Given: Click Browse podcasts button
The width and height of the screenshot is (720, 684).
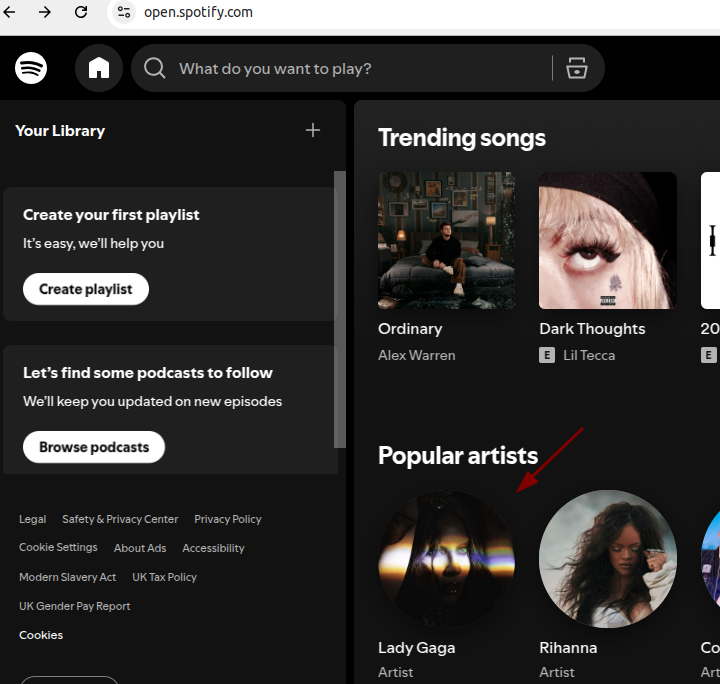Looking at the screenshot, I should click(94, 447).
